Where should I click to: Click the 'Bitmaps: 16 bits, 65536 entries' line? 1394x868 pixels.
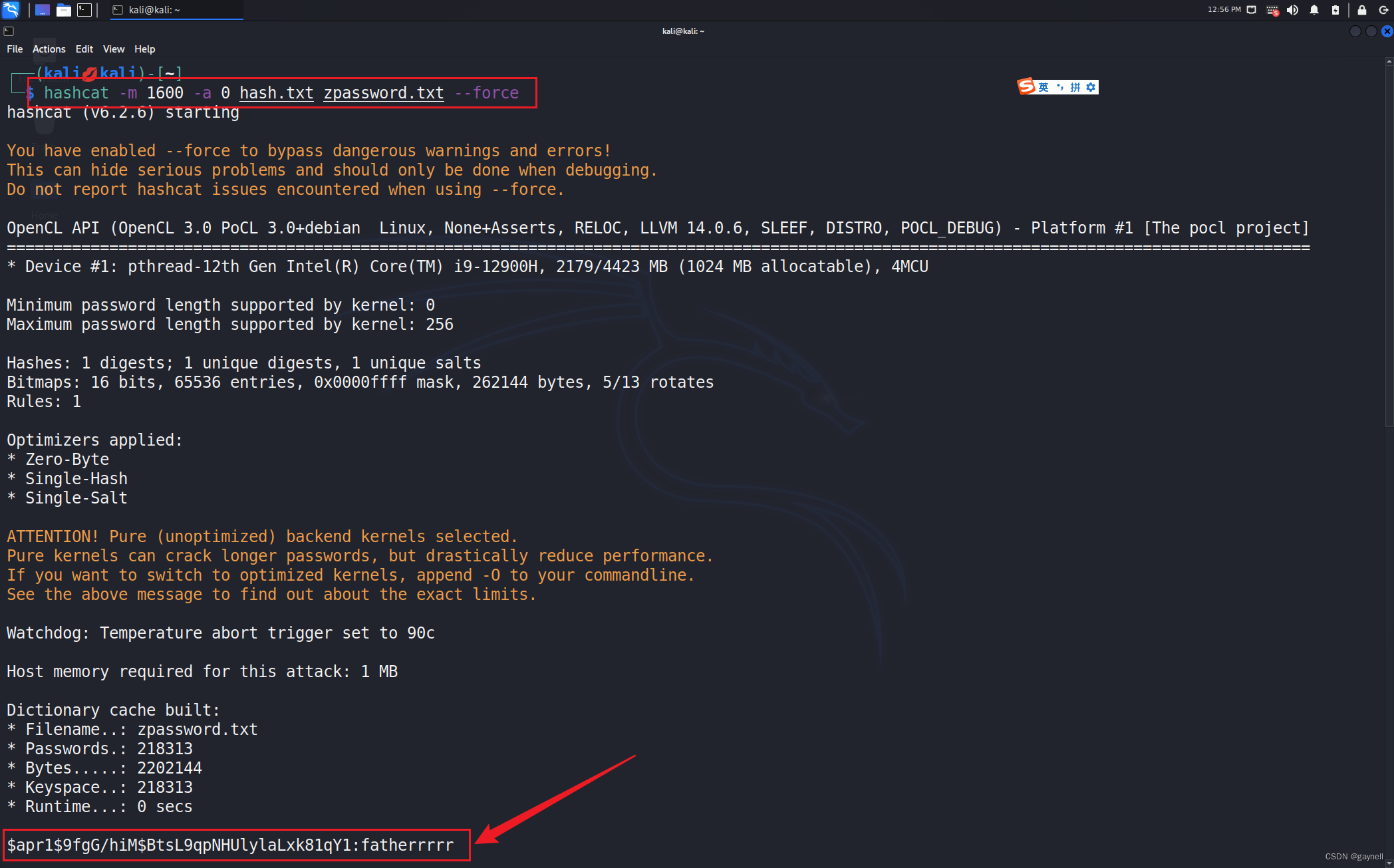[360, 382]
